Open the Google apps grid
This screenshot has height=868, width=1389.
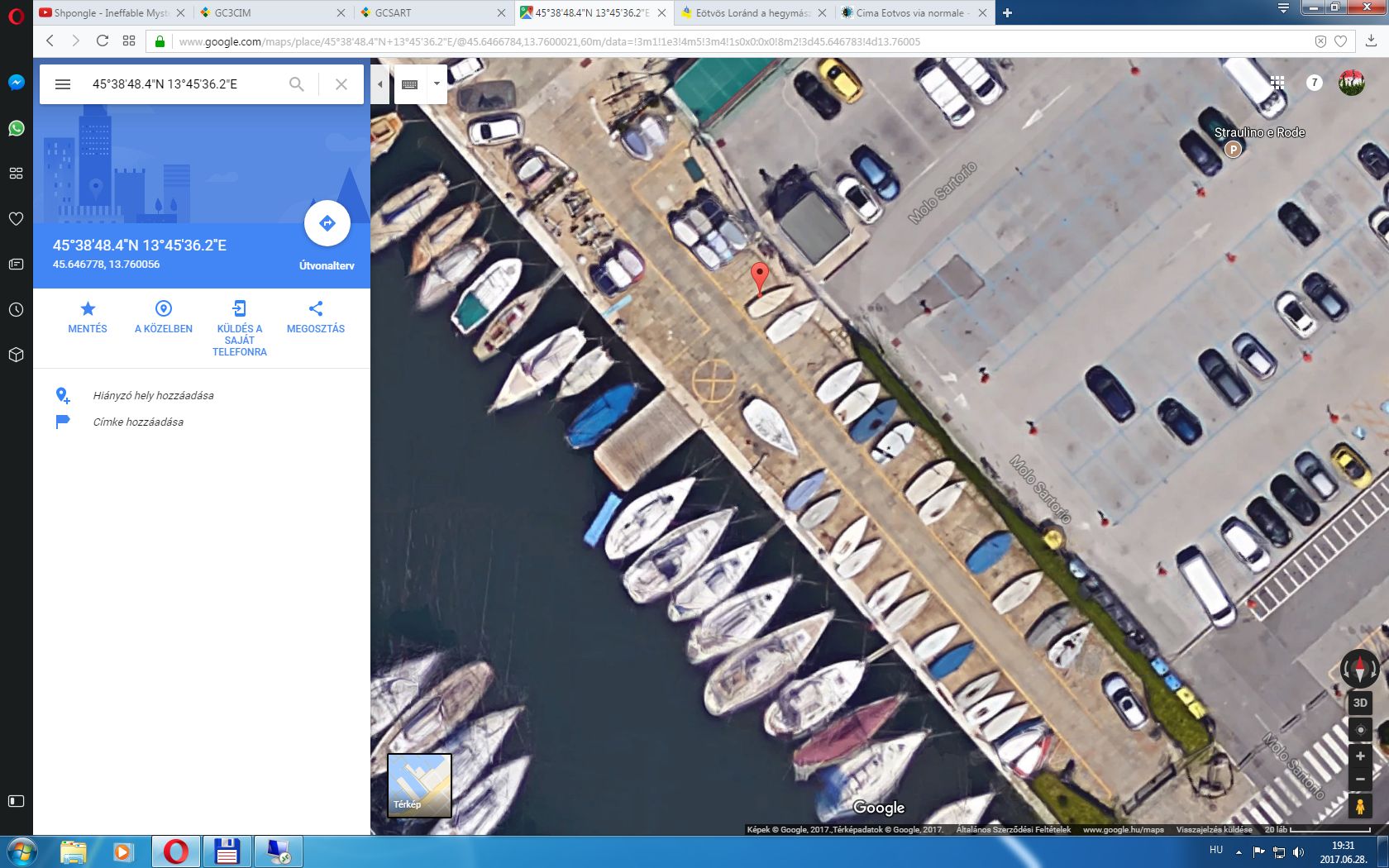point(1277,83)
